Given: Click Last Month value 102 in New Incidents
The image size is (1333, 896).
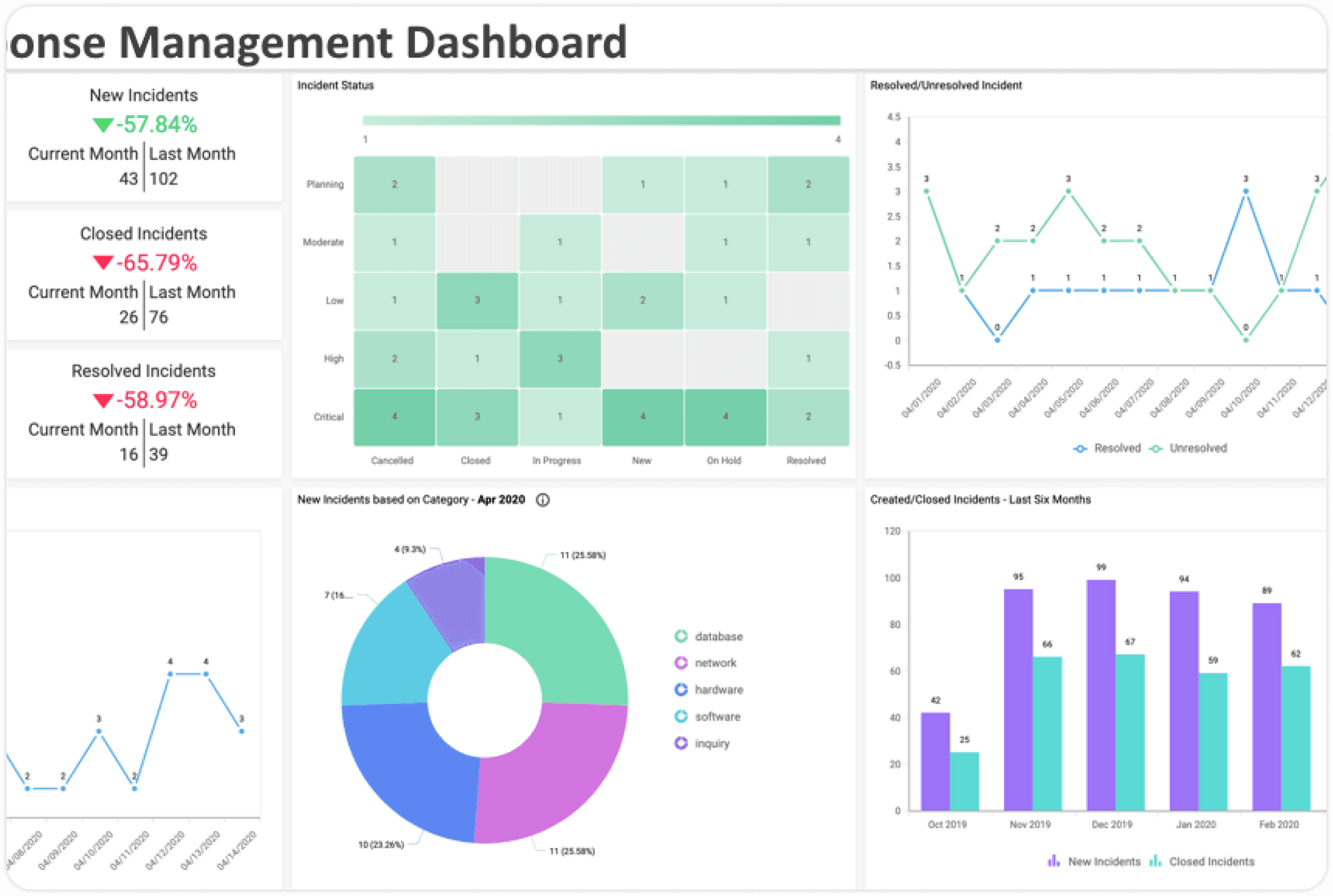Looking at the screenshot, I should (163, 179).
